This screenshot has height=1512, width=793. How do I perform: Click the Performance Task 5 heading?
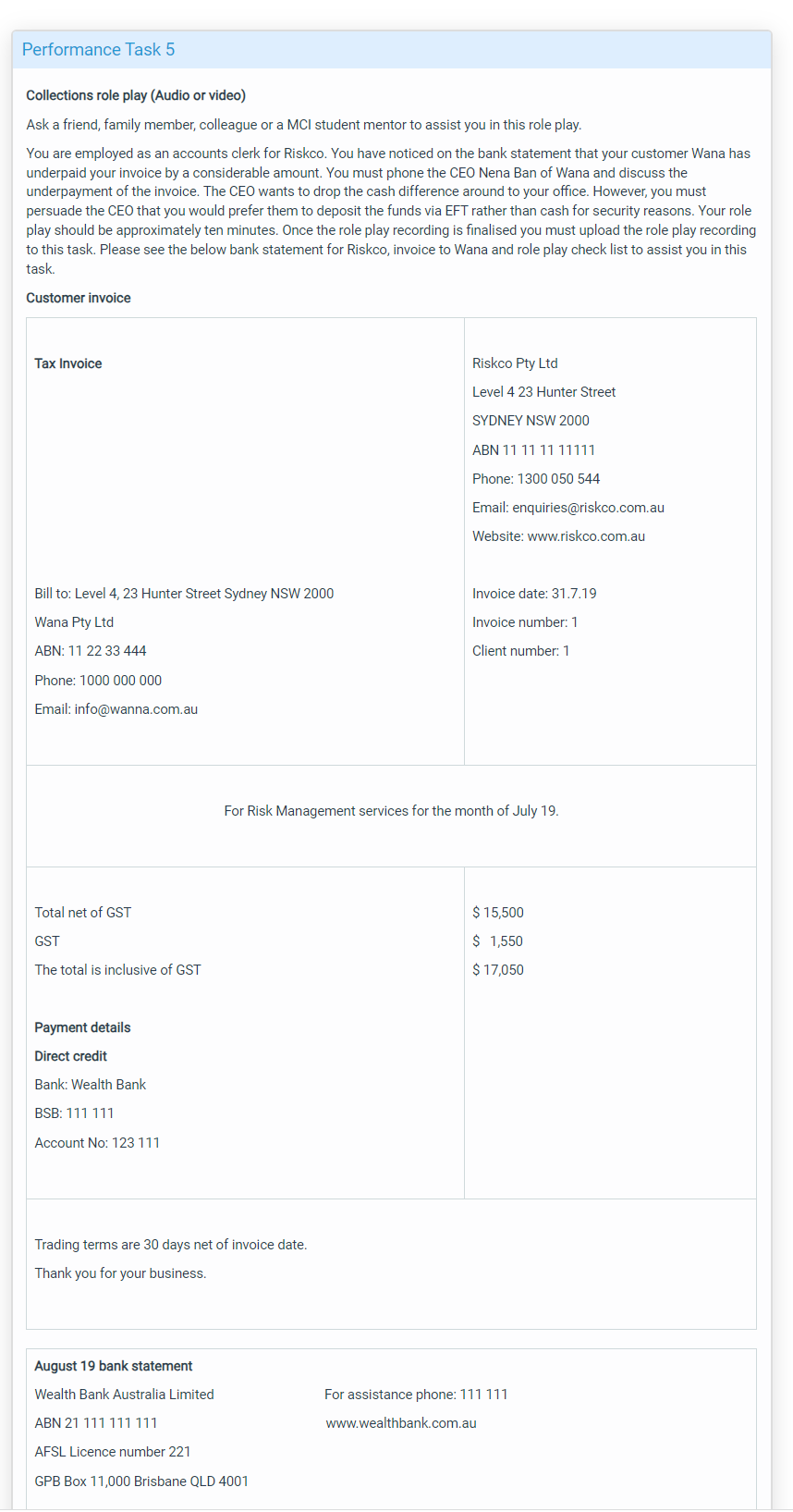click(x=98, y=50)
